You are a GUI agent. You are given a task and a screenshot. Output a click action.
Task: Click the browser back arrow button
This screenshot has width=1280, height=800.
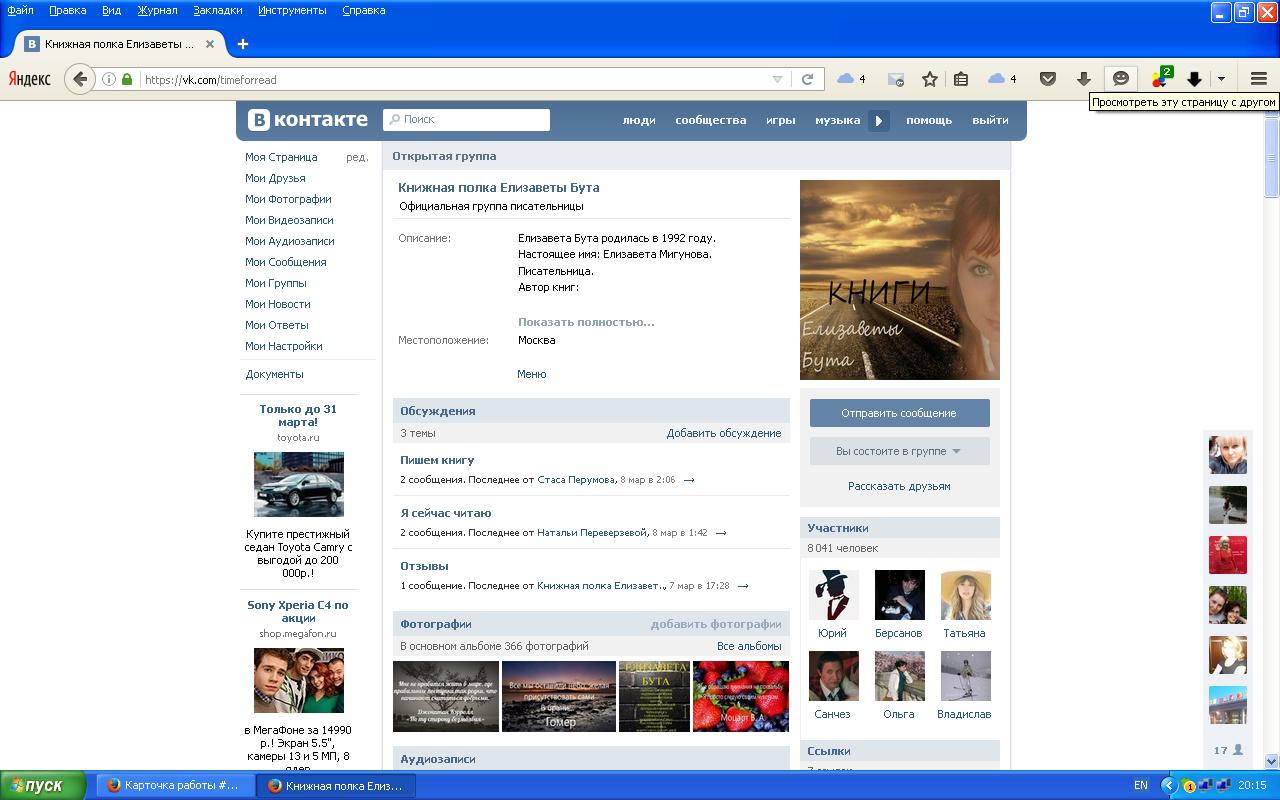click(x=80, y=79)
